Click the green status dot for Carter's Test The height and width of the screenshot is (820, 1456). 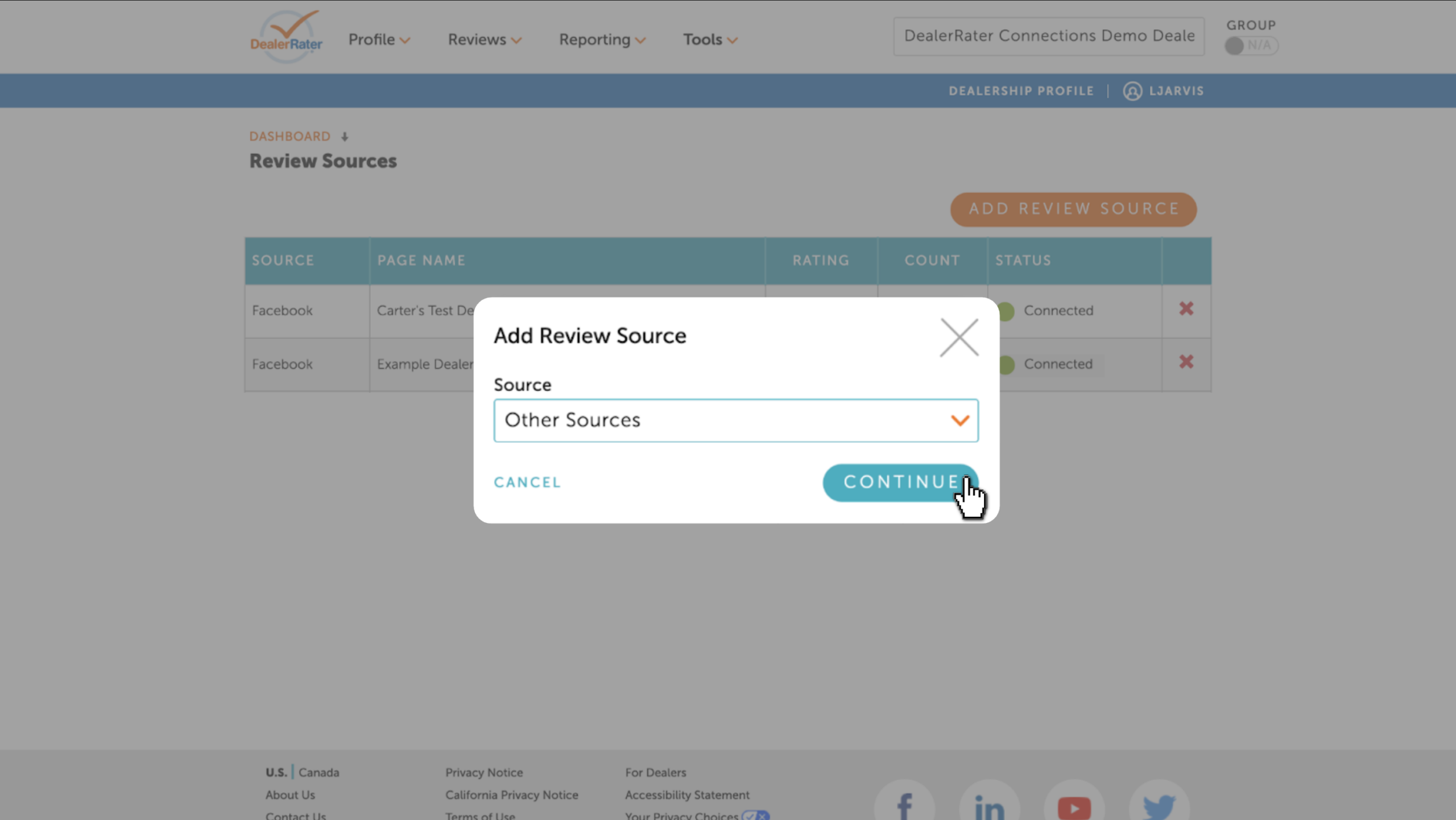1006,311
